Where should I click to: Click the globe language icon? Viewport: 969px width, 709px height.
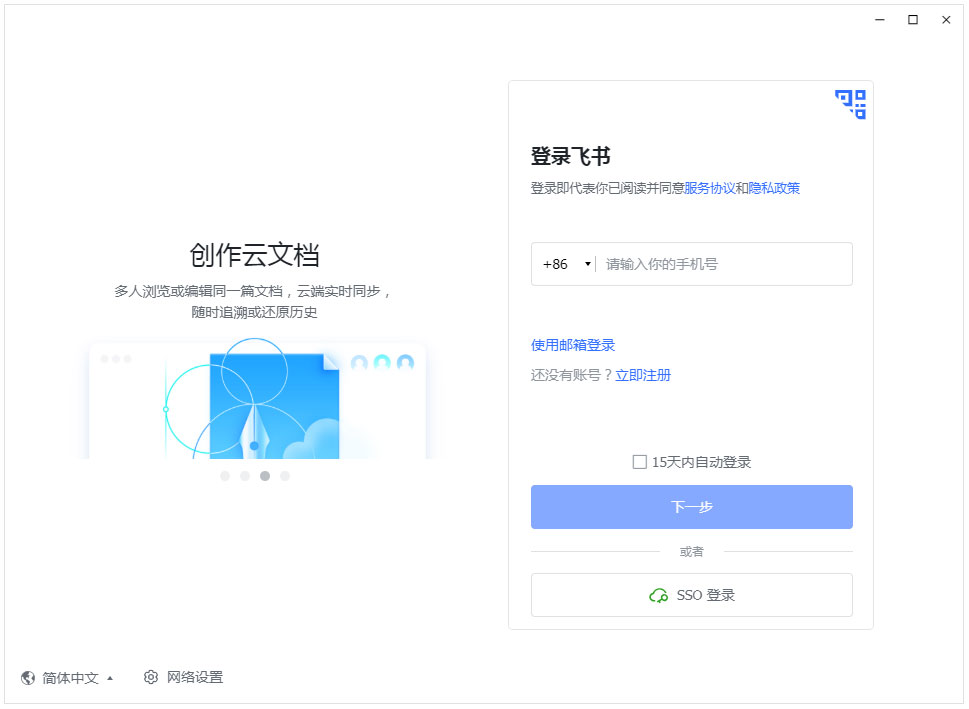(x=28, y=678)
